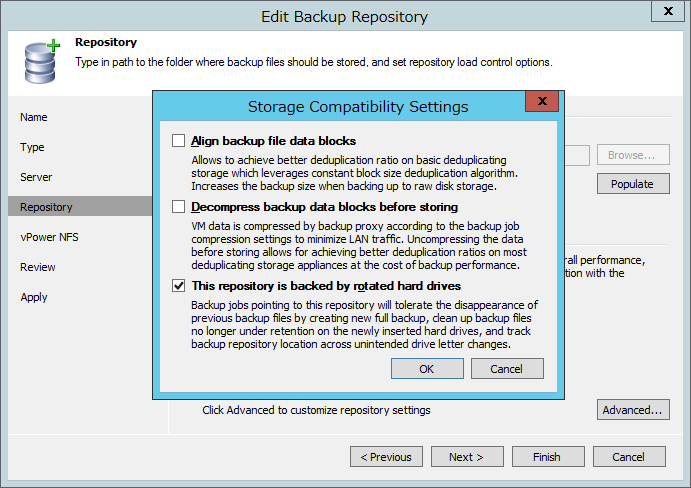Cancel the Storage Compatibility Settings dialog
This screenshot has width=691, height=488.
point(507,369)
